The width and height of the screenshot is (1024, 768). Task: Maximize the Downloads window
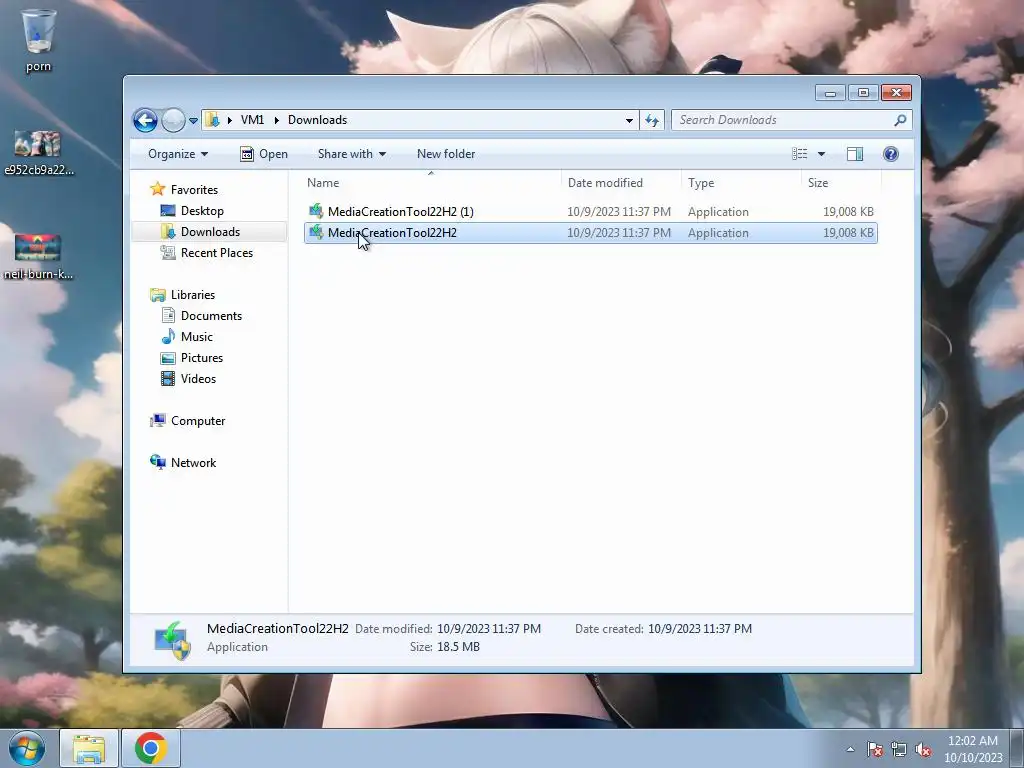pyautogui.click(x=863, y=93)
